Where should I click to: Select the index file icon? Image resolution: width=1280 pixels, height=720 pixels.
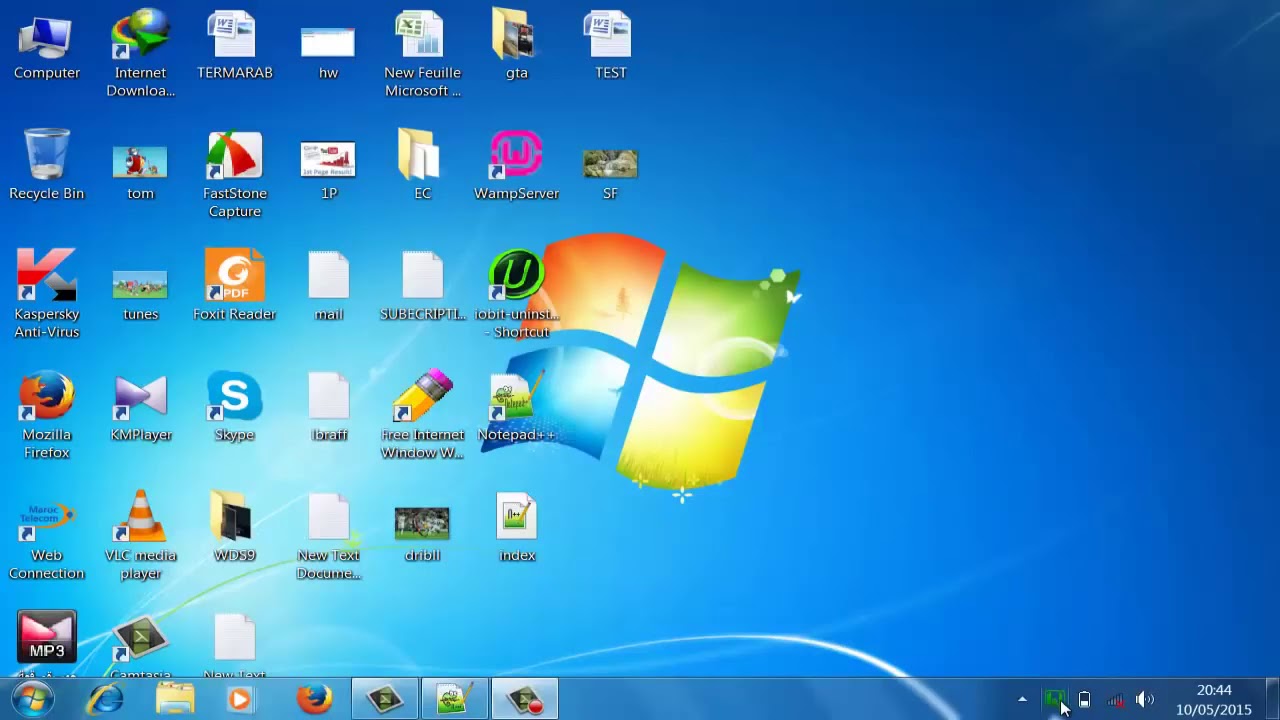[516, 528]
